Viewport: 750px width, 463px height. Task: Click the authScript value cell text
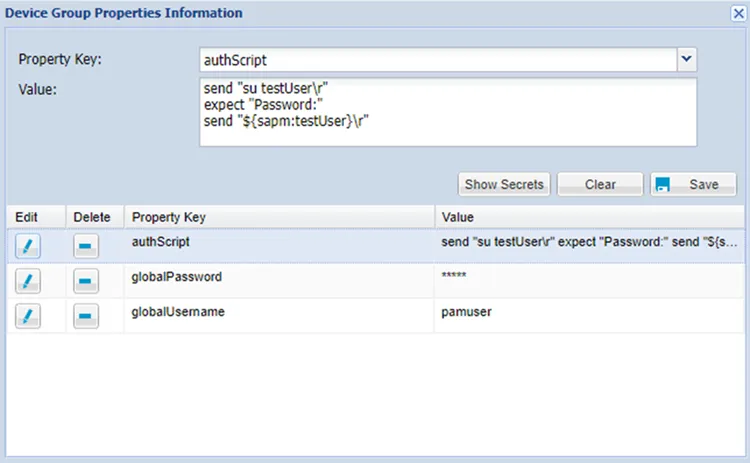(x=589, y=242)
